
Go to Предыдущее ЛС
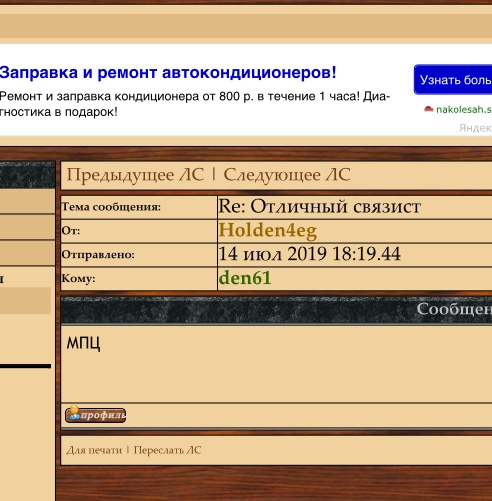click(135, 175)
